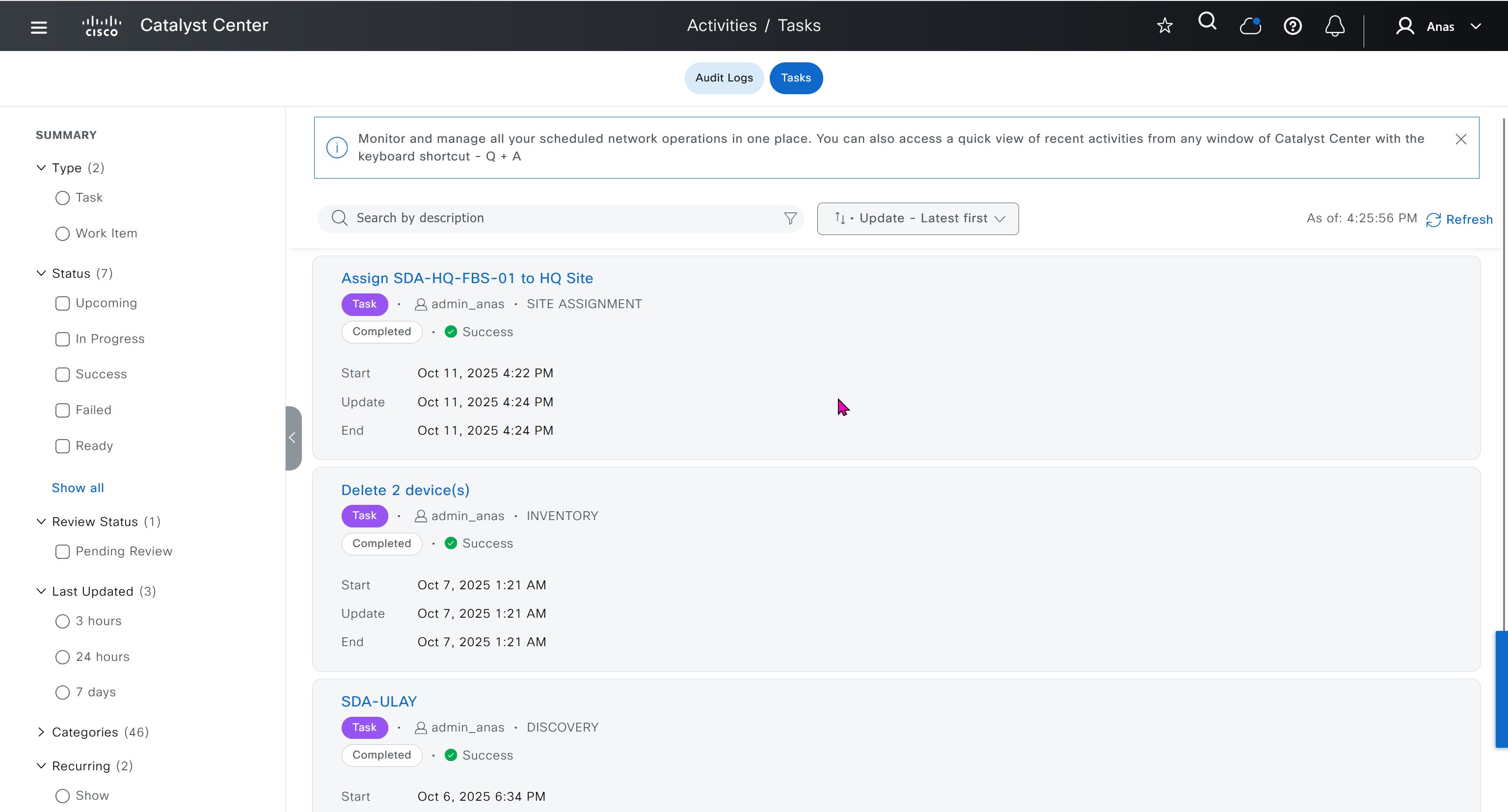Check the Failed status checkbox
This screenshot has height=812, width=1508.
tap(63, 410)
